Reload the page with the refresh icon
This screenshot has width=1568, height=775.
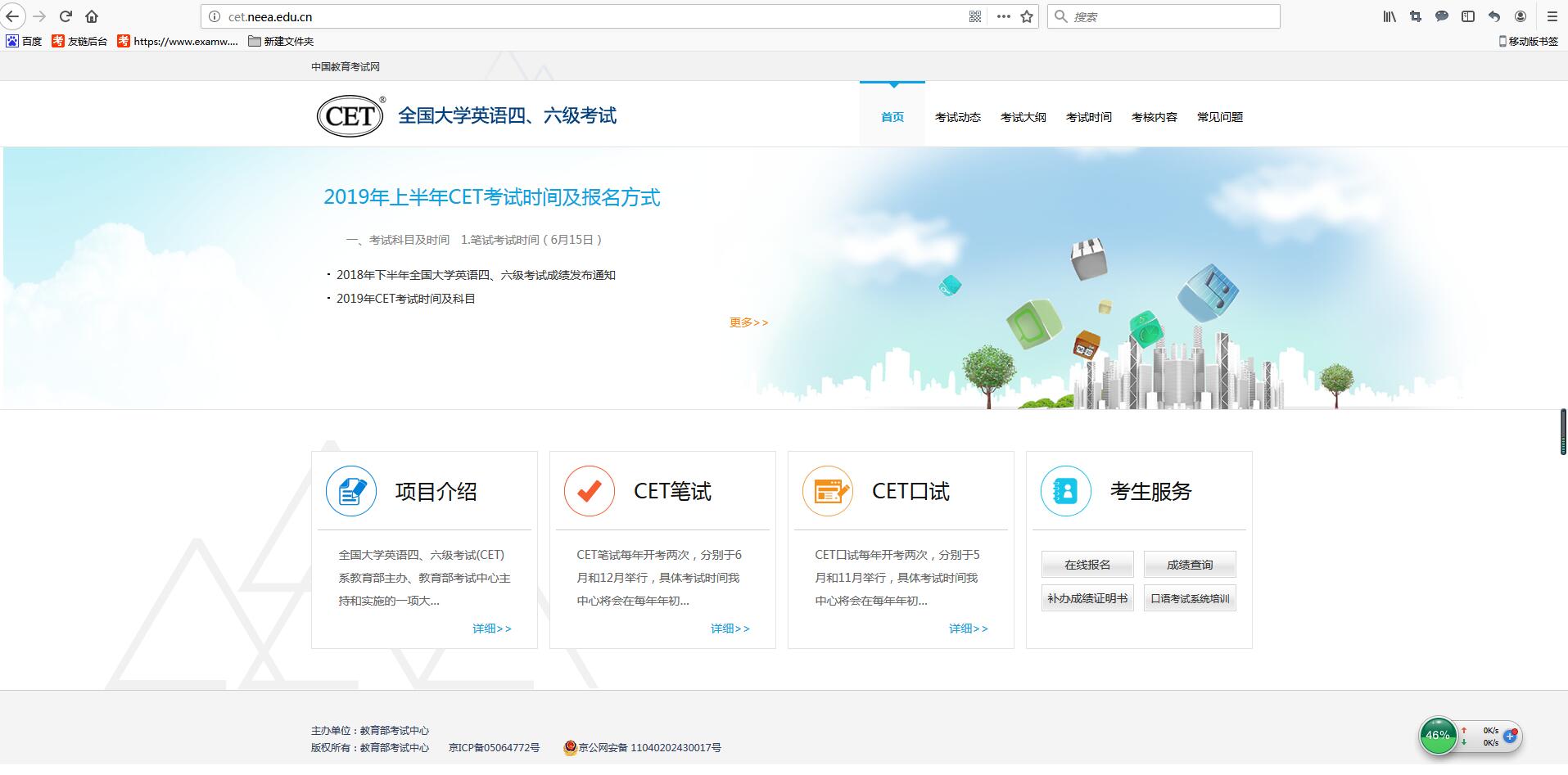[66, 16]
